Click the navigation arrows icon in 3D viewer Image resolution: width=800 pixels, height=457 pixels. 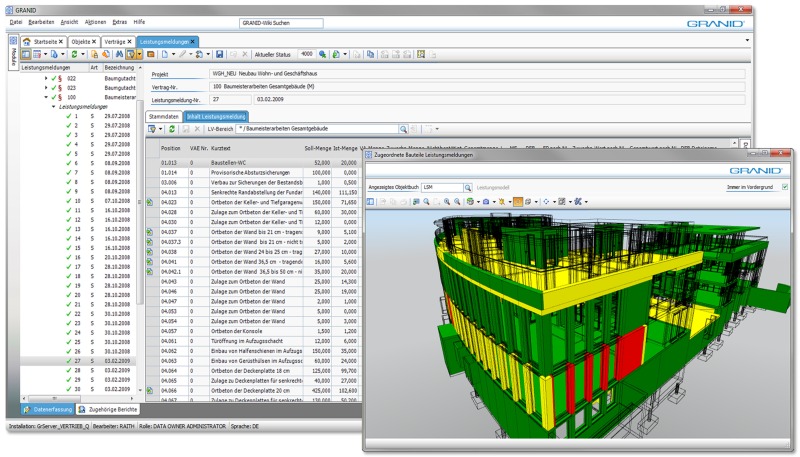coord(546,202)
